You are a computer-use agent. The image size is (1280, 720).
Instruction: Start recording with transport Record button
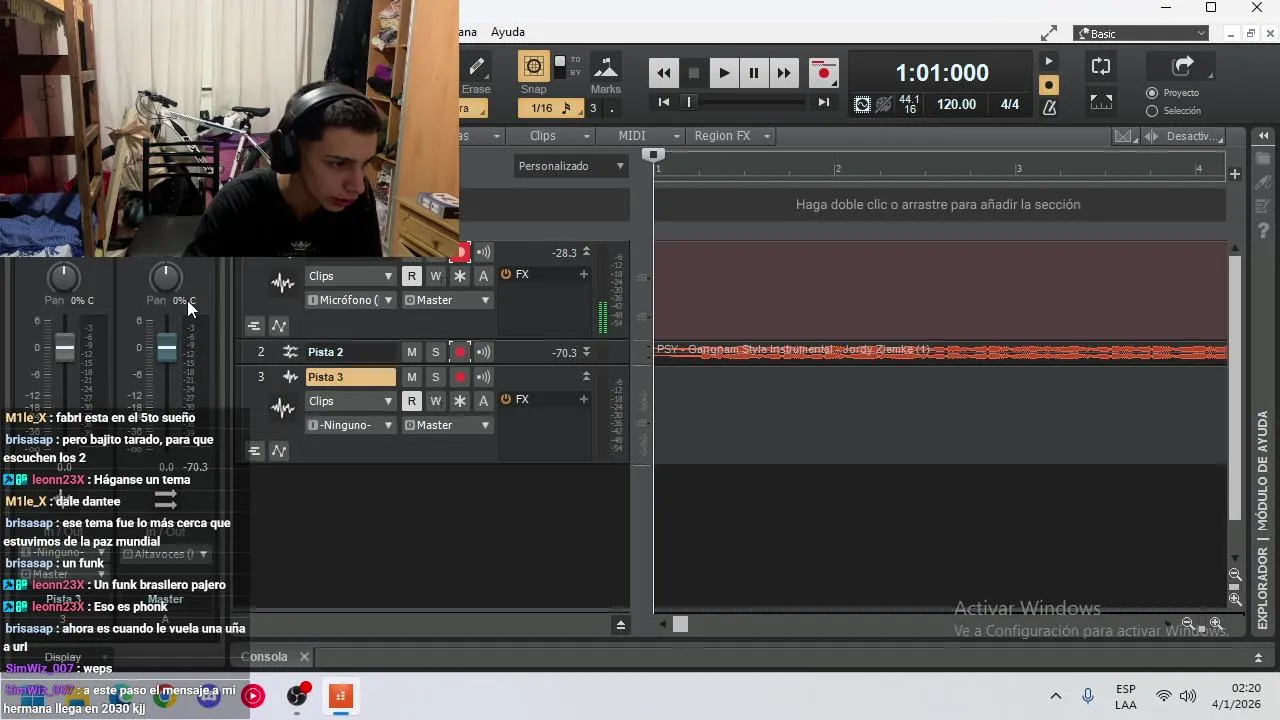click(x=823, y=73)
